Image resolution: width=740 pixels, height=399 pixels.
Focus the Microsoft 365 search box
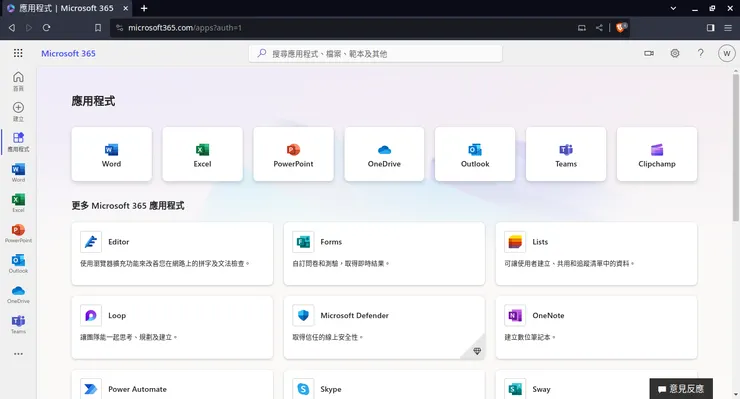pyautogui.click(x=375, y=54)
